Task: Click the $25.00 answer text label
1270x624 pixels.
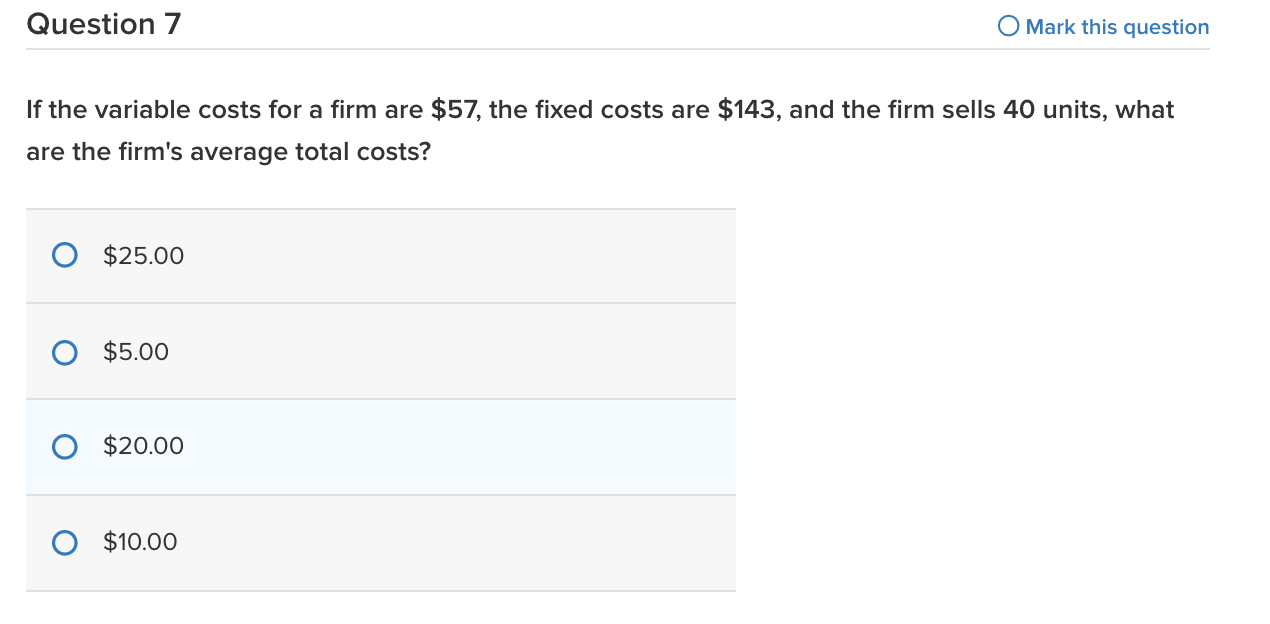Action: pyautogui.click(x=143, y=255)
